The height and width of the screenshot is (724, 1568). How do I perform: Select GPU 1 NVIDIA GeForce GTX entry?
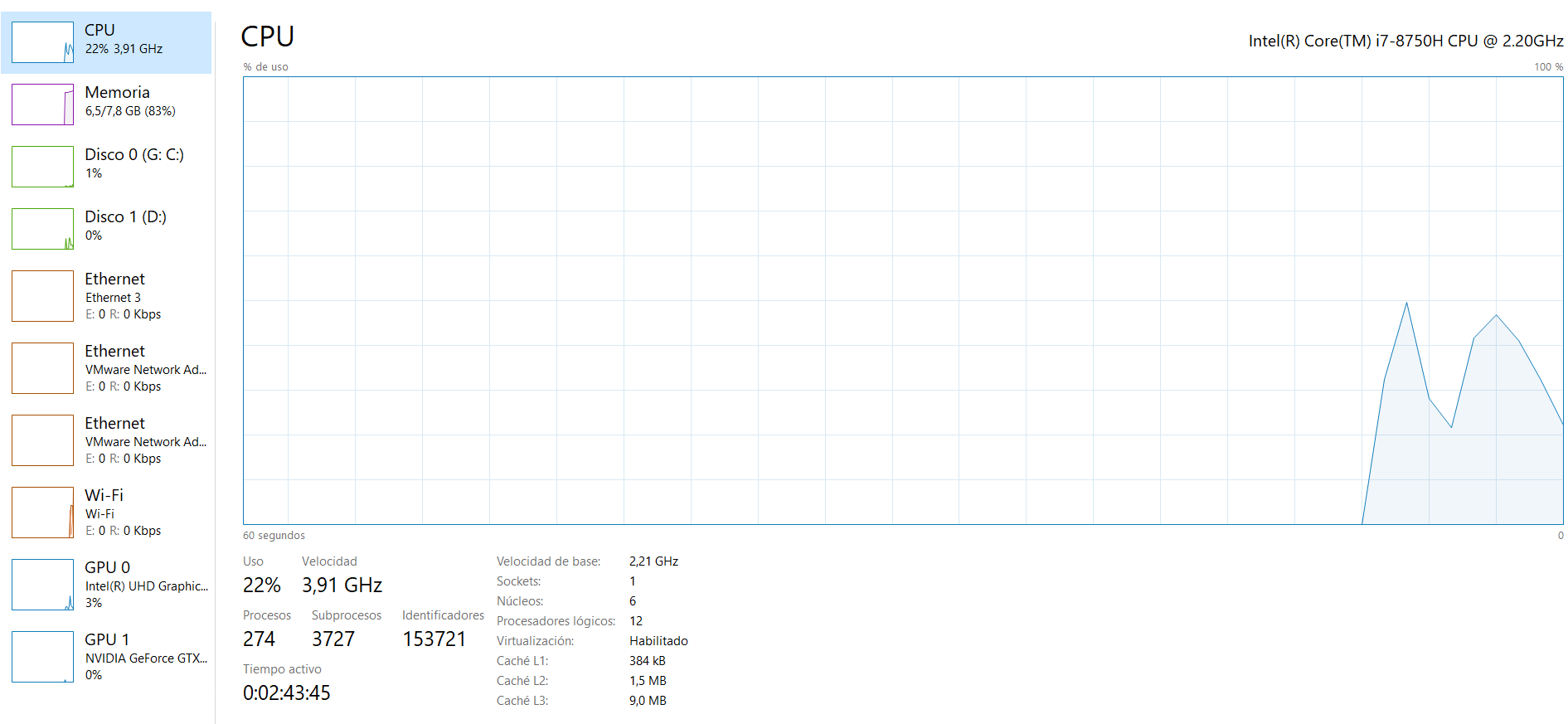pyautogui.click(x=146, y=658)
